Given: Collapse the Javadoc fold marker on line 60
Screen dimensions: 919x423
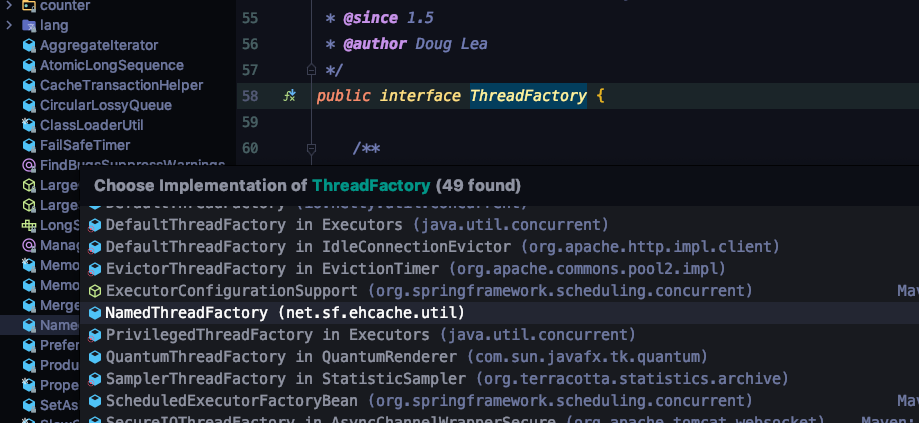Looking at the screenshot, I should [x=311, y=149].
